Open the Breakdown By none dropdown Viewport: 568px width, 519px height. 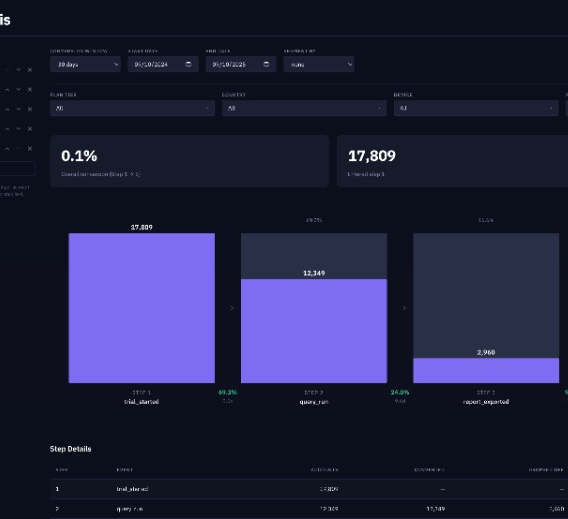click(319, 64)
